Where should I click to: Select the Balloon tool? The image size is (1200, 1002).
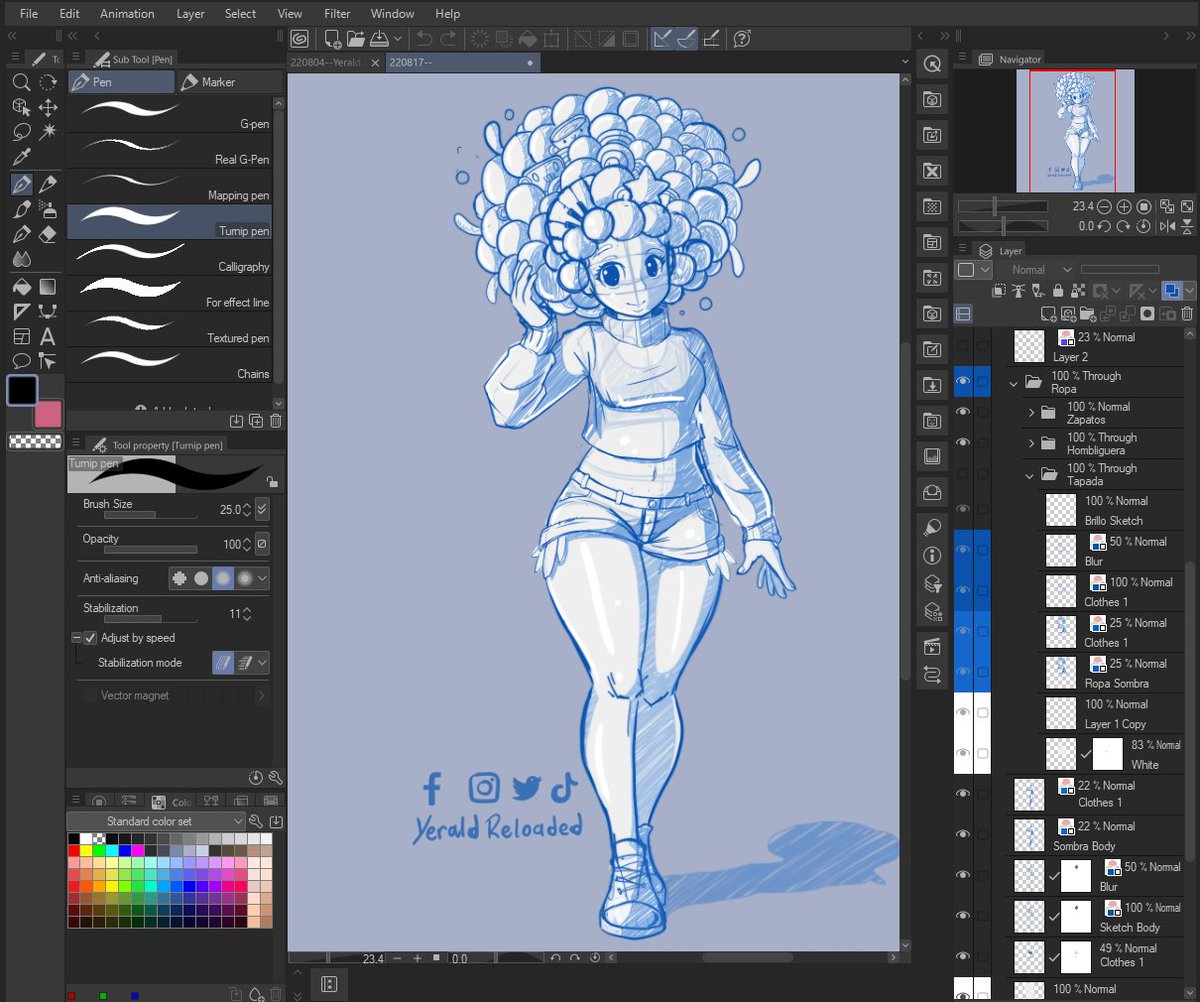(21, 361)
